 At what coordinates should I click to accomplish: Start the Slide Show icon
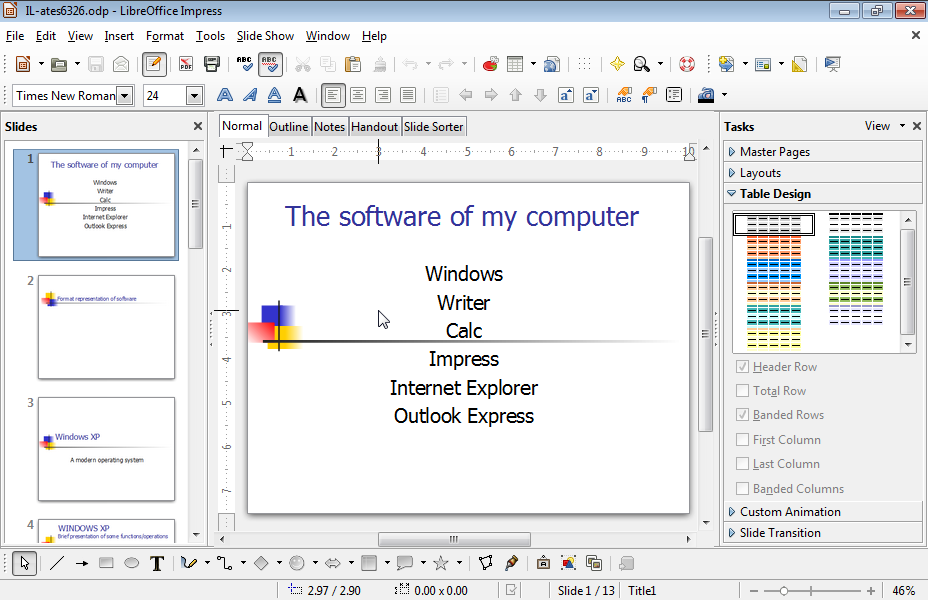(832, 64)
